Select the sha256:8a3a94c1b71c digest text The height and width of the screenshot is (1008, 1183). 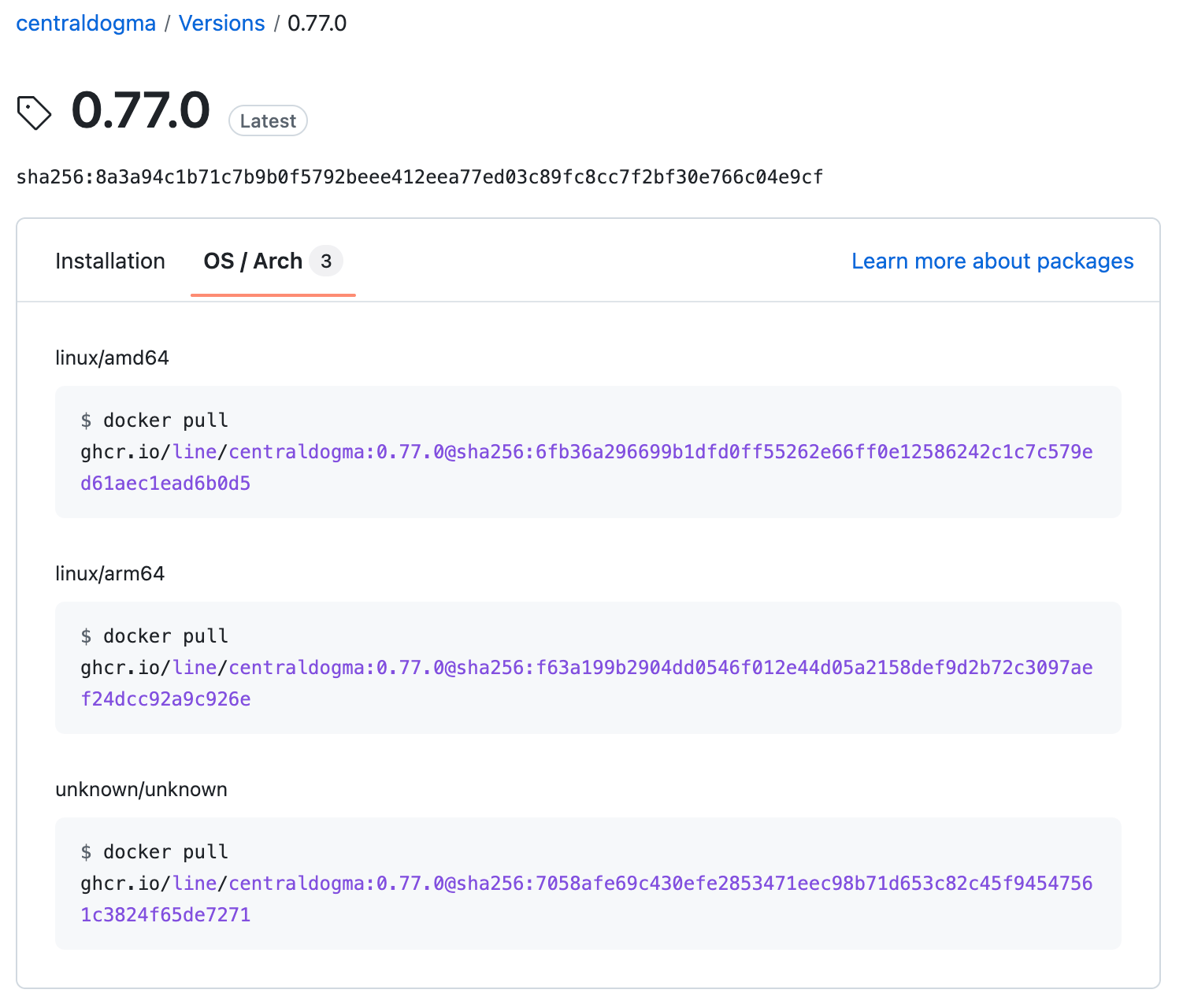(x=419, y=177)
